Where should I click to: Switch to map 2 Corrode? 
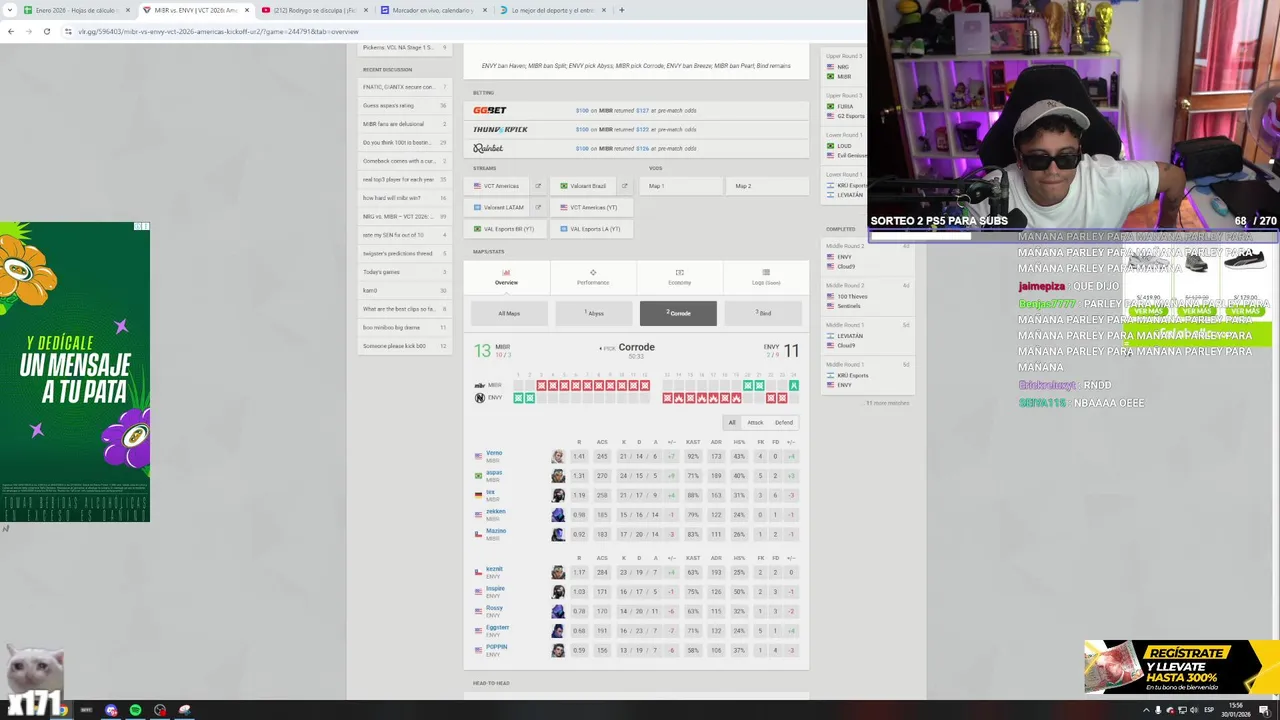click(x=678, y=313)
